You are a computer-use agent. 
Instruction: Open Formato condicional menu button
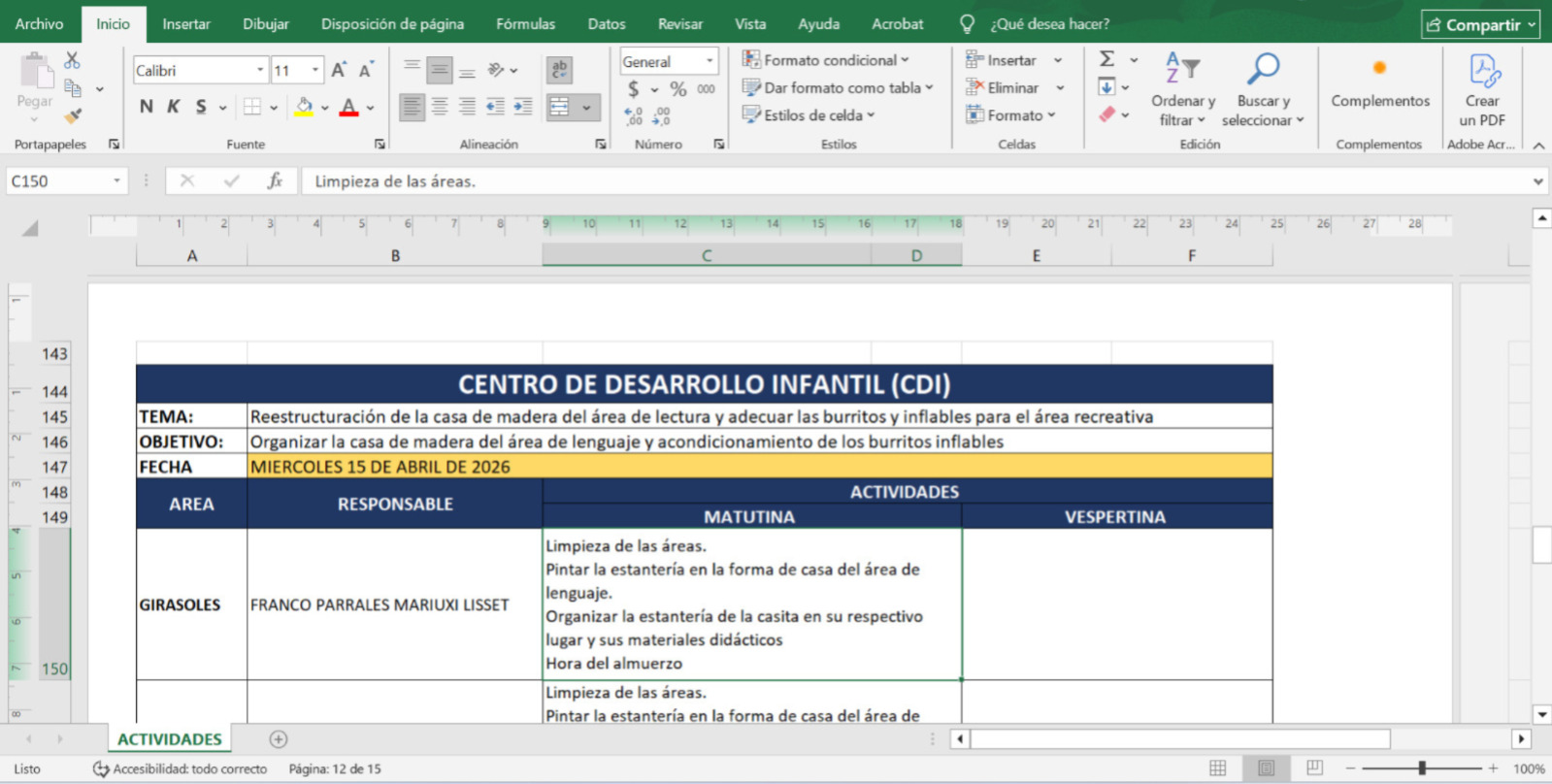826,60
